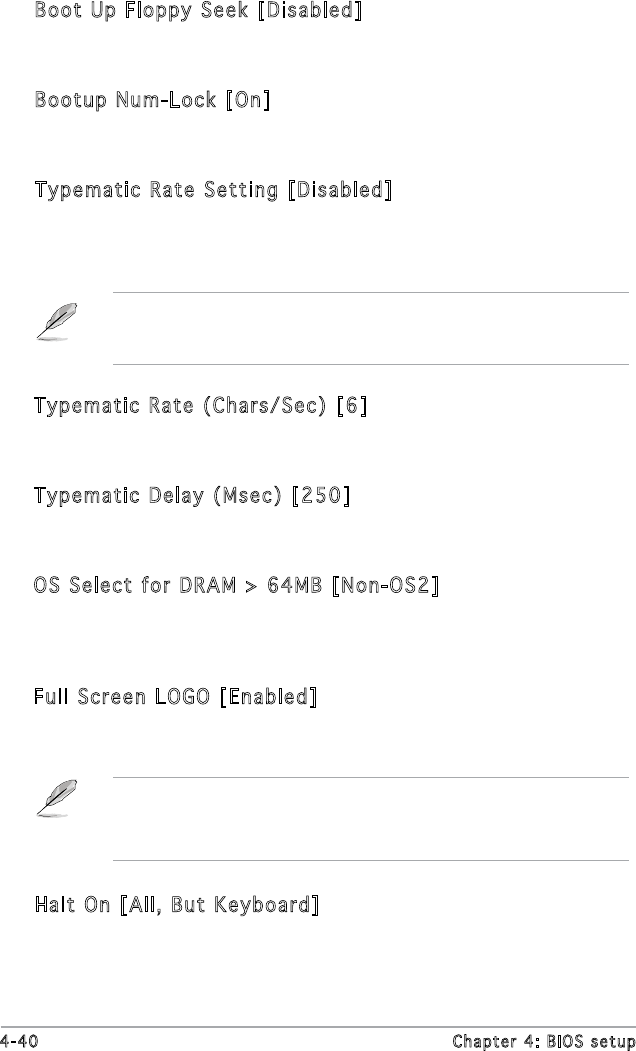This screenshot has width=636, height=1051.
Task: Click the Typematic Rate (Chars/Sec) label
Action: (x=181, y=407)
